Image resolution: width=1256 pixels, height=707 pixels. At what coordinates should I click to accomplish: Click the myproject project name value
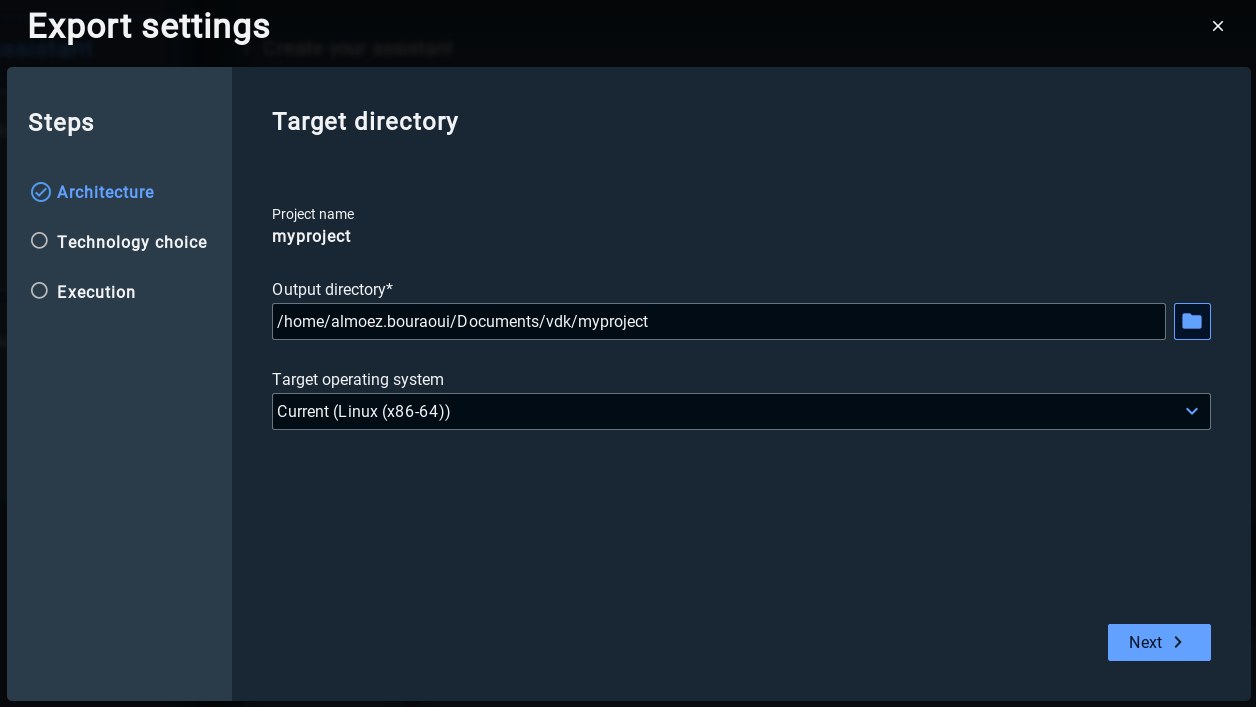pyautogui.click(x=311, y=237)
